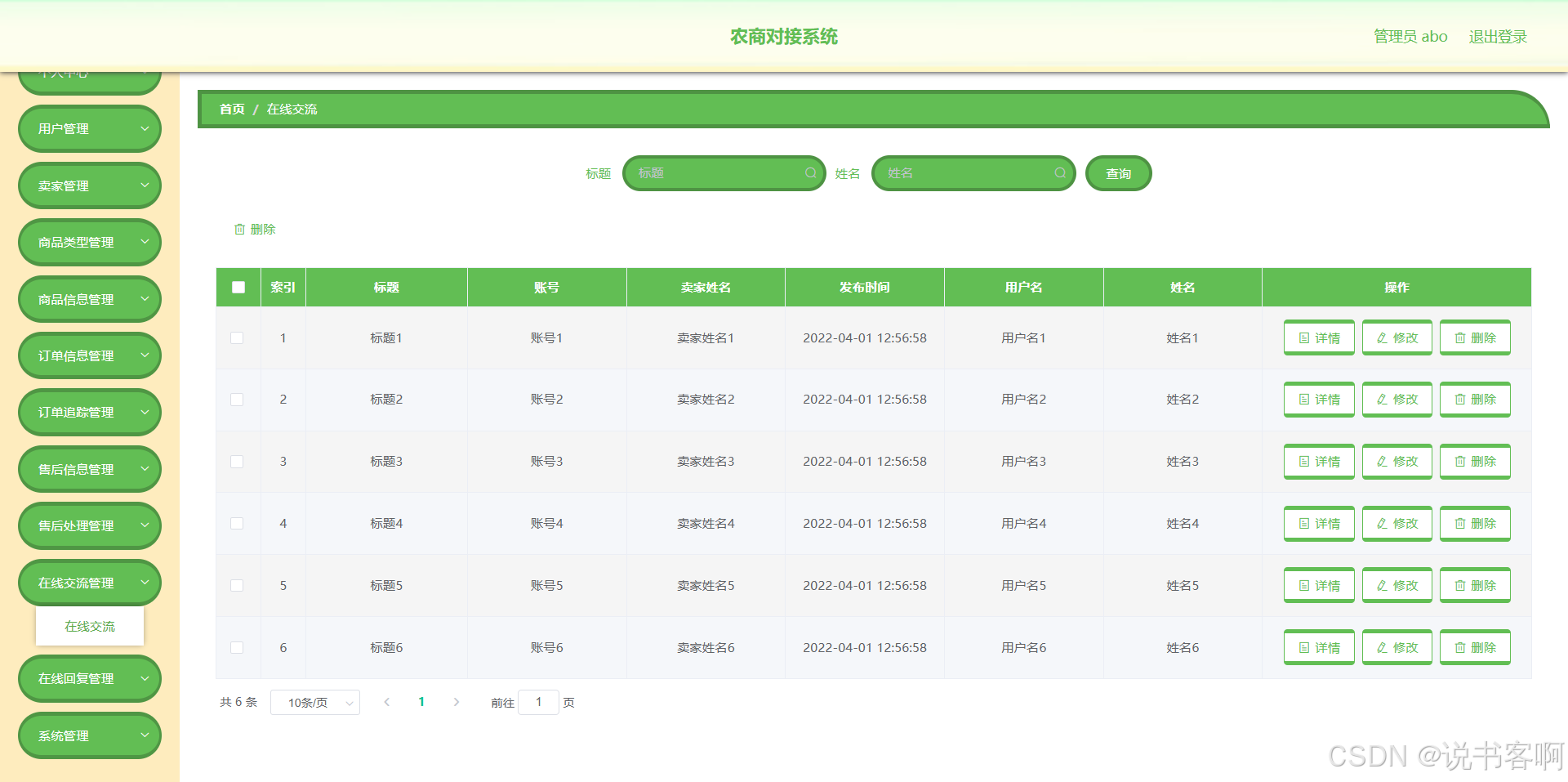
Task: Open 详情 for the 标题2 row
Action: click(1319, 400)
